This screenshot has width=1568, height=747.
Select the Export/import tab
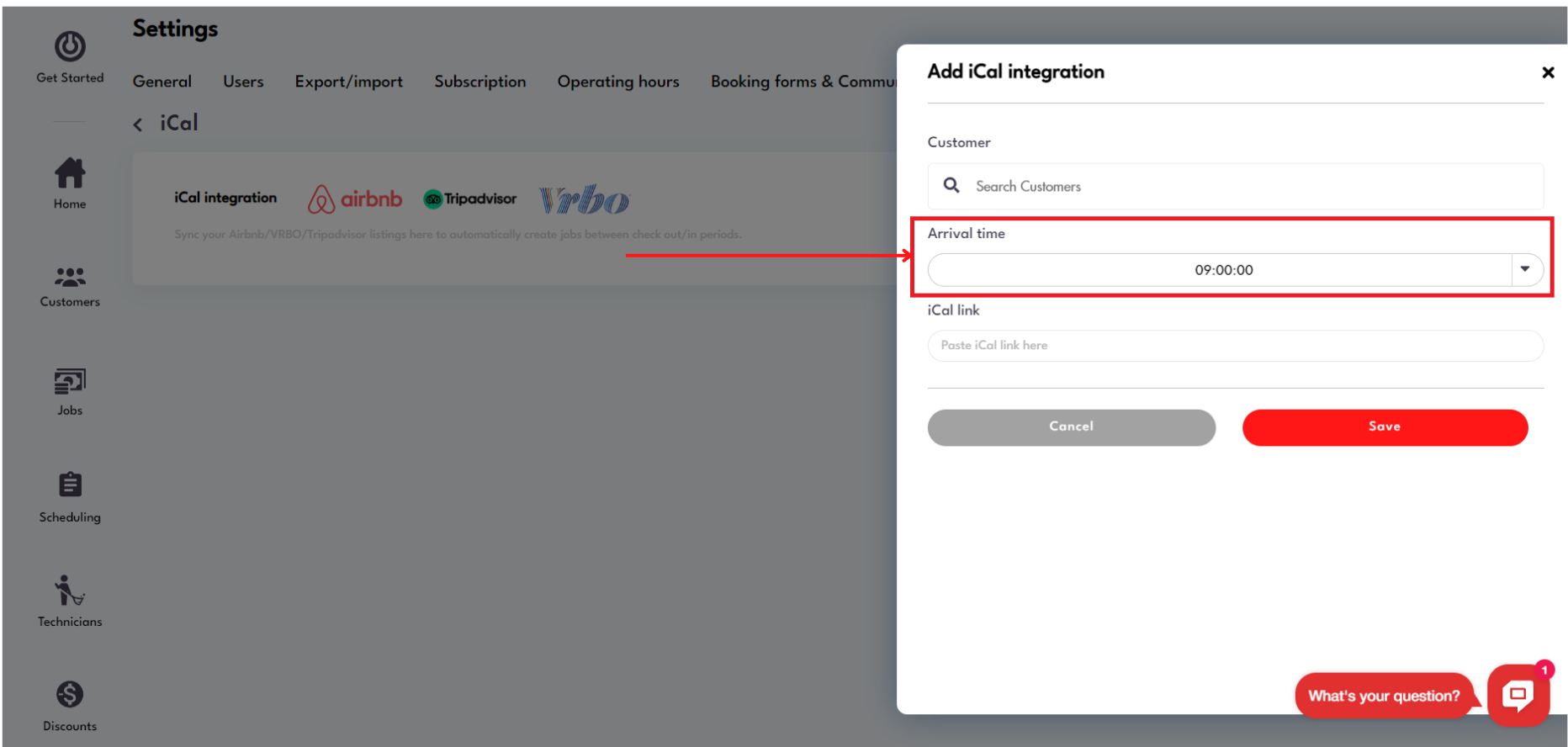tap(348, 82)
